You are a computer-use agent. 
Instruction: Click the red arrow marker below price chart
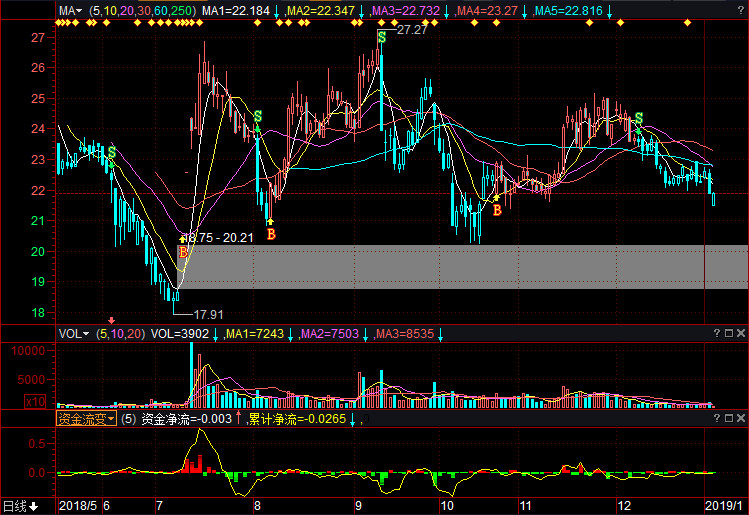111,320
